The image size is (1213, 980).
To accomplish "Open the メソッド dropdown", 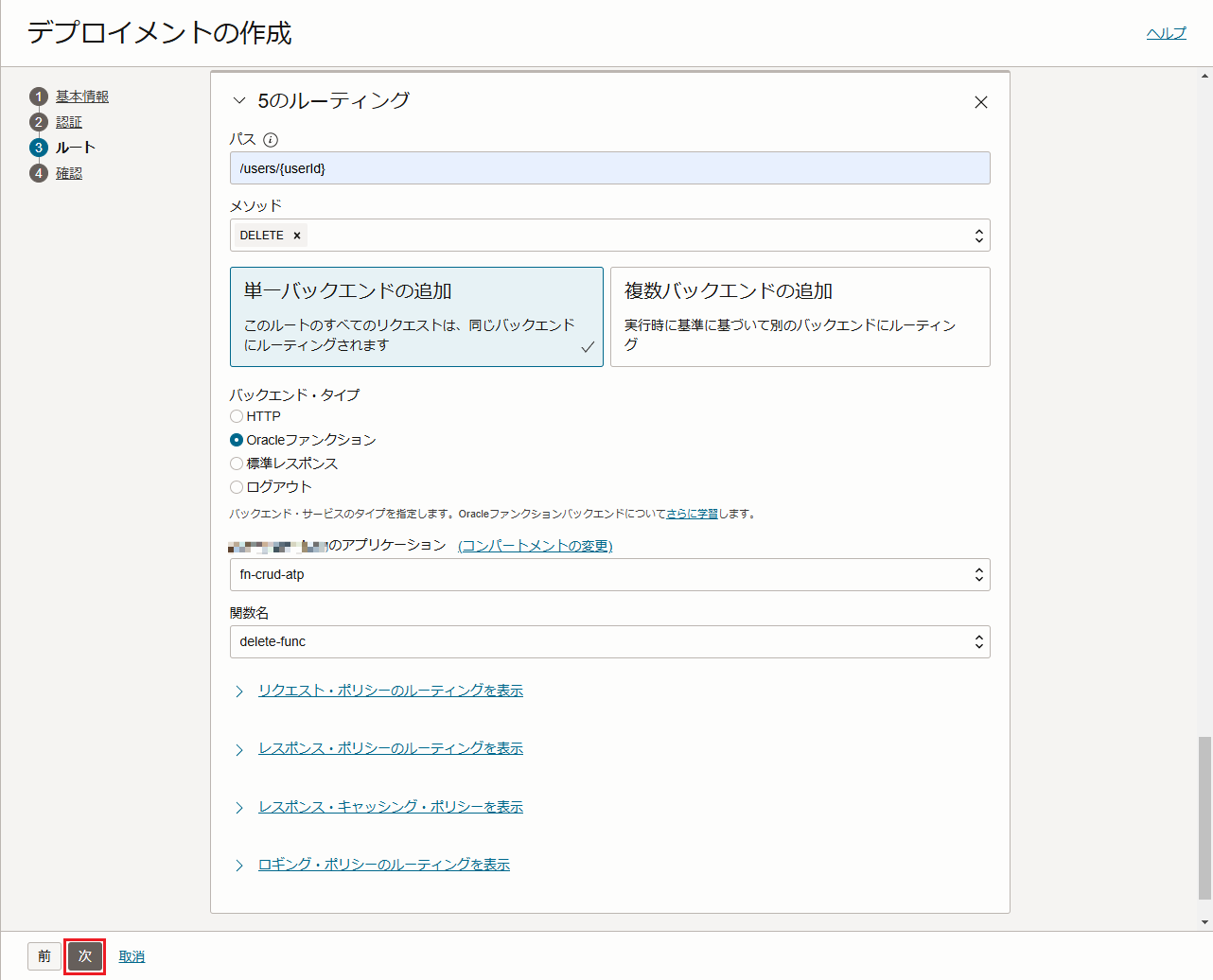I will click(x=979, y=236).
